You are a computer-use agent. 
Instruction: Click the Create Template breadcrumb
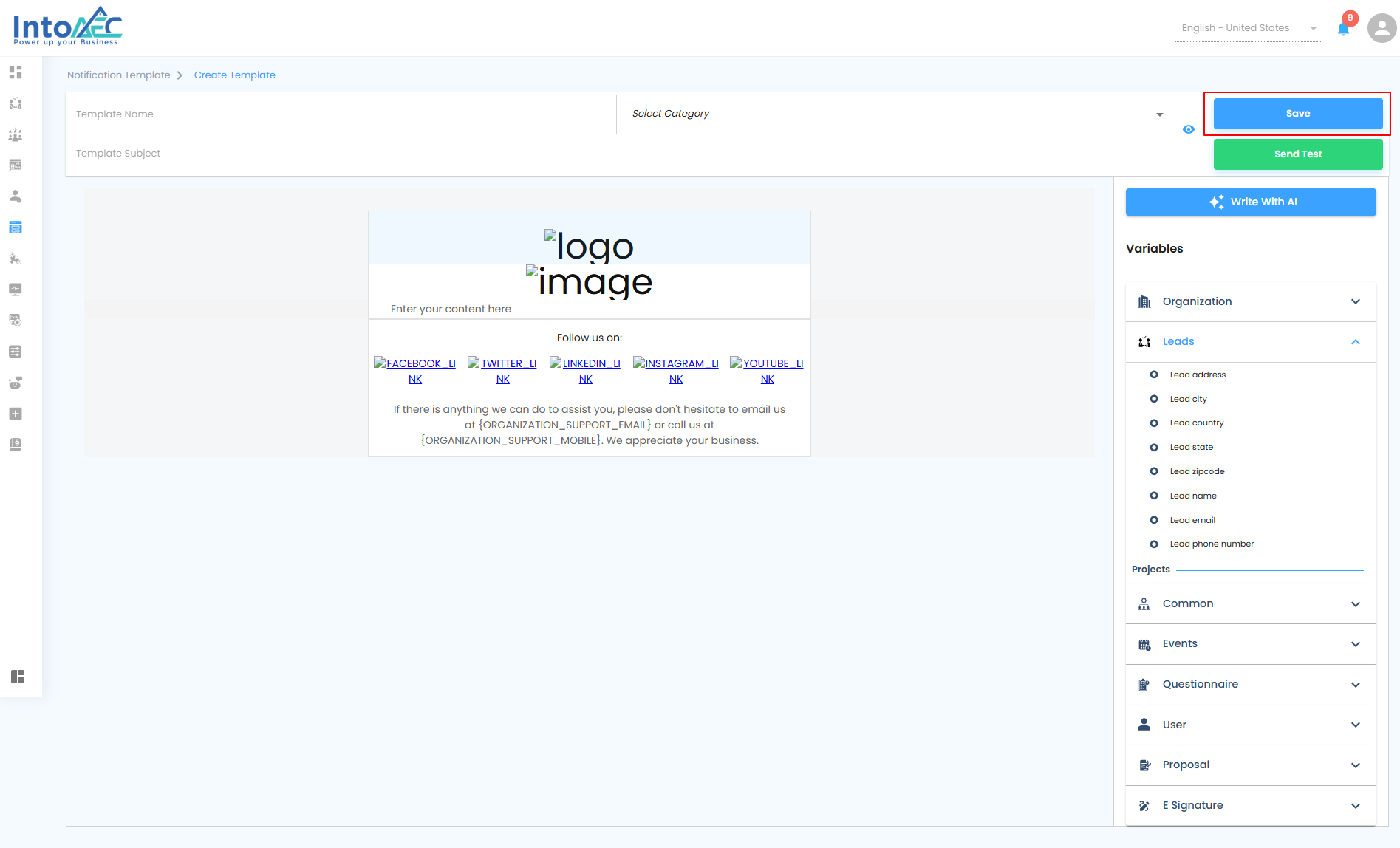coord(235,75)
